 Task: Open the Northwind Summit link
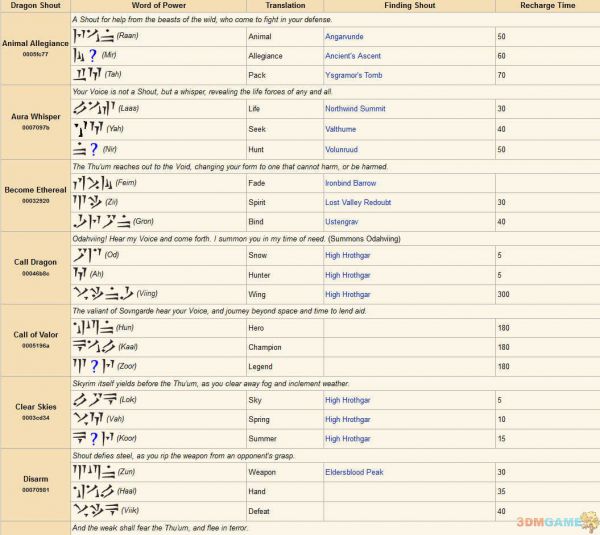coord(355,109)
